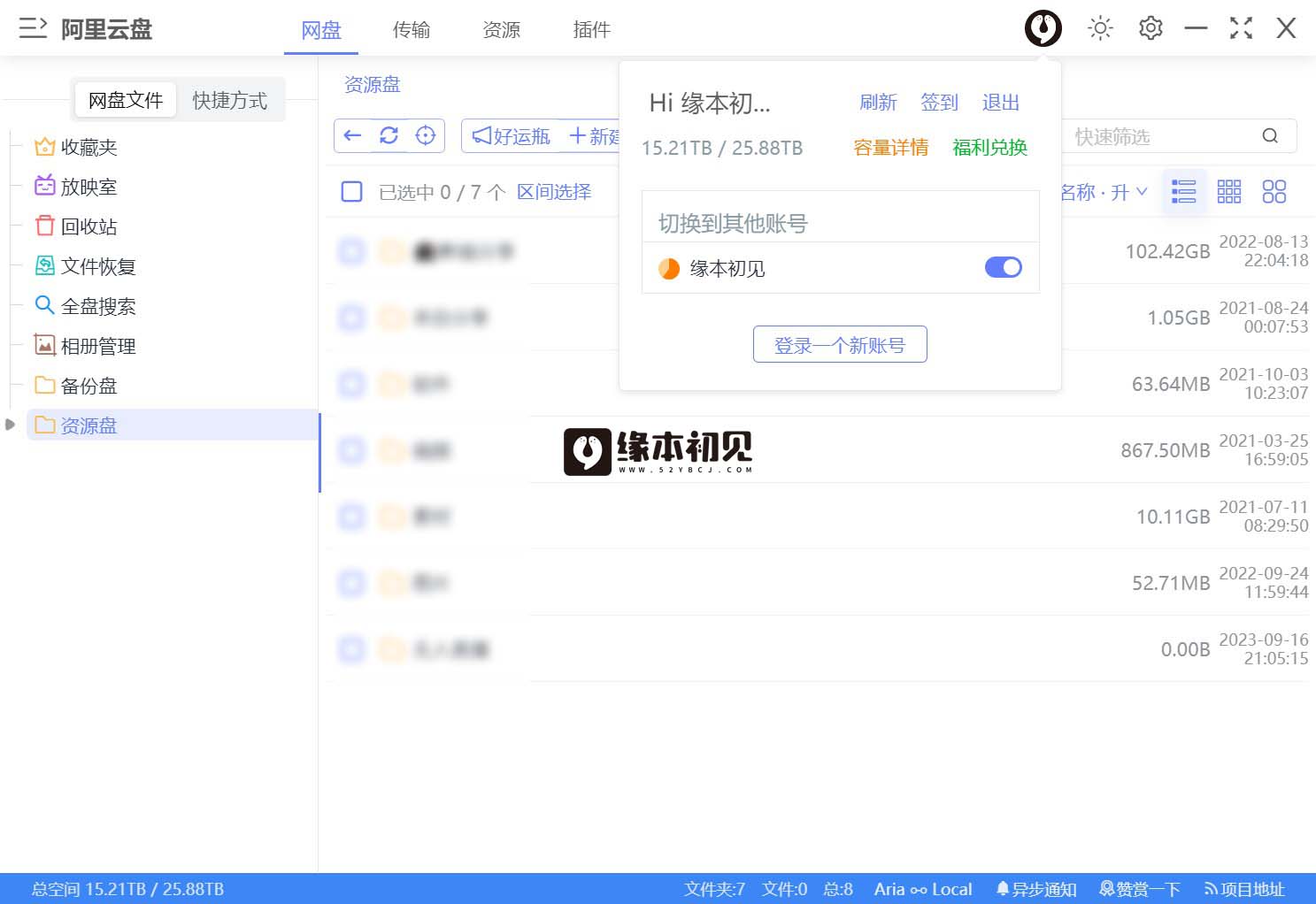The width and height of the screenshot is (1316, 904).
Task: Open 福利兑换 link
Action: (x=990, y=148)
